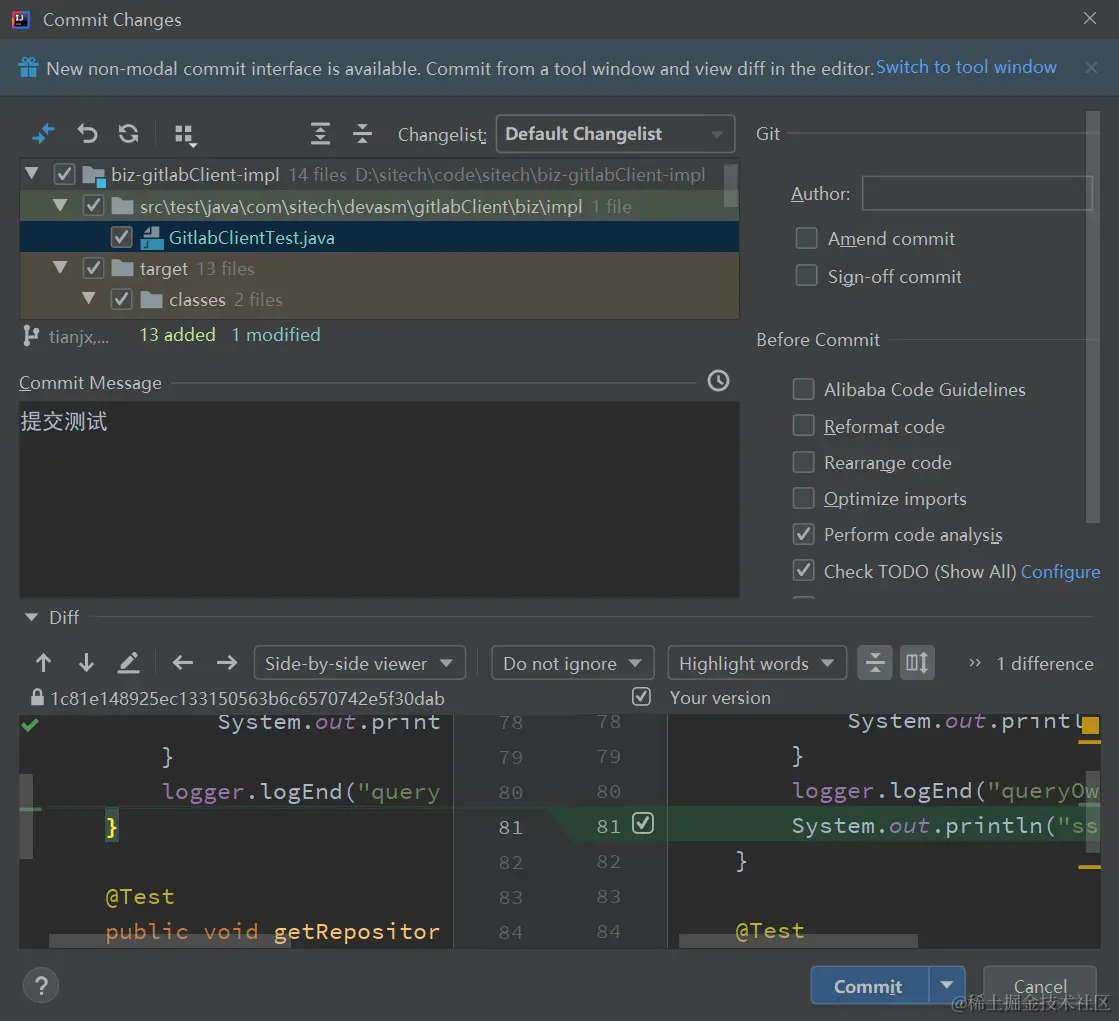Collapse biz-gitlabClient-impl tree node
The width and height of the screenshot is (1119, 1021).
tap(31, 173)
